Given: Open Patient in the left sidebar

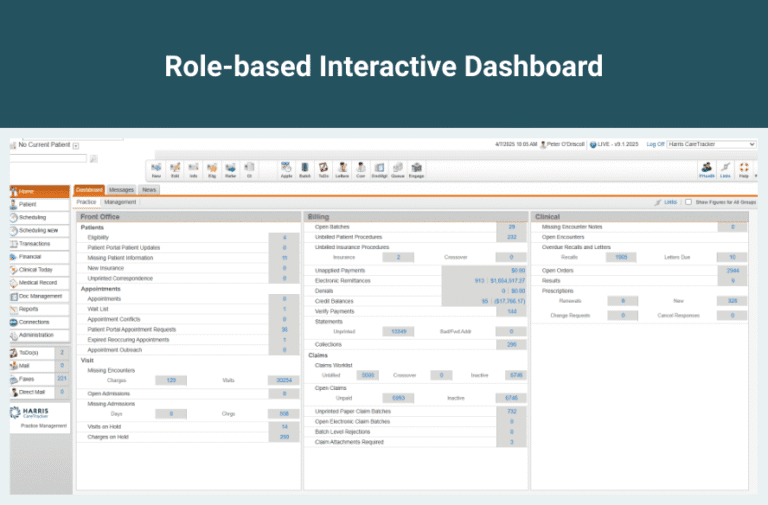Looking at the screenshot, I should point(40,204).
